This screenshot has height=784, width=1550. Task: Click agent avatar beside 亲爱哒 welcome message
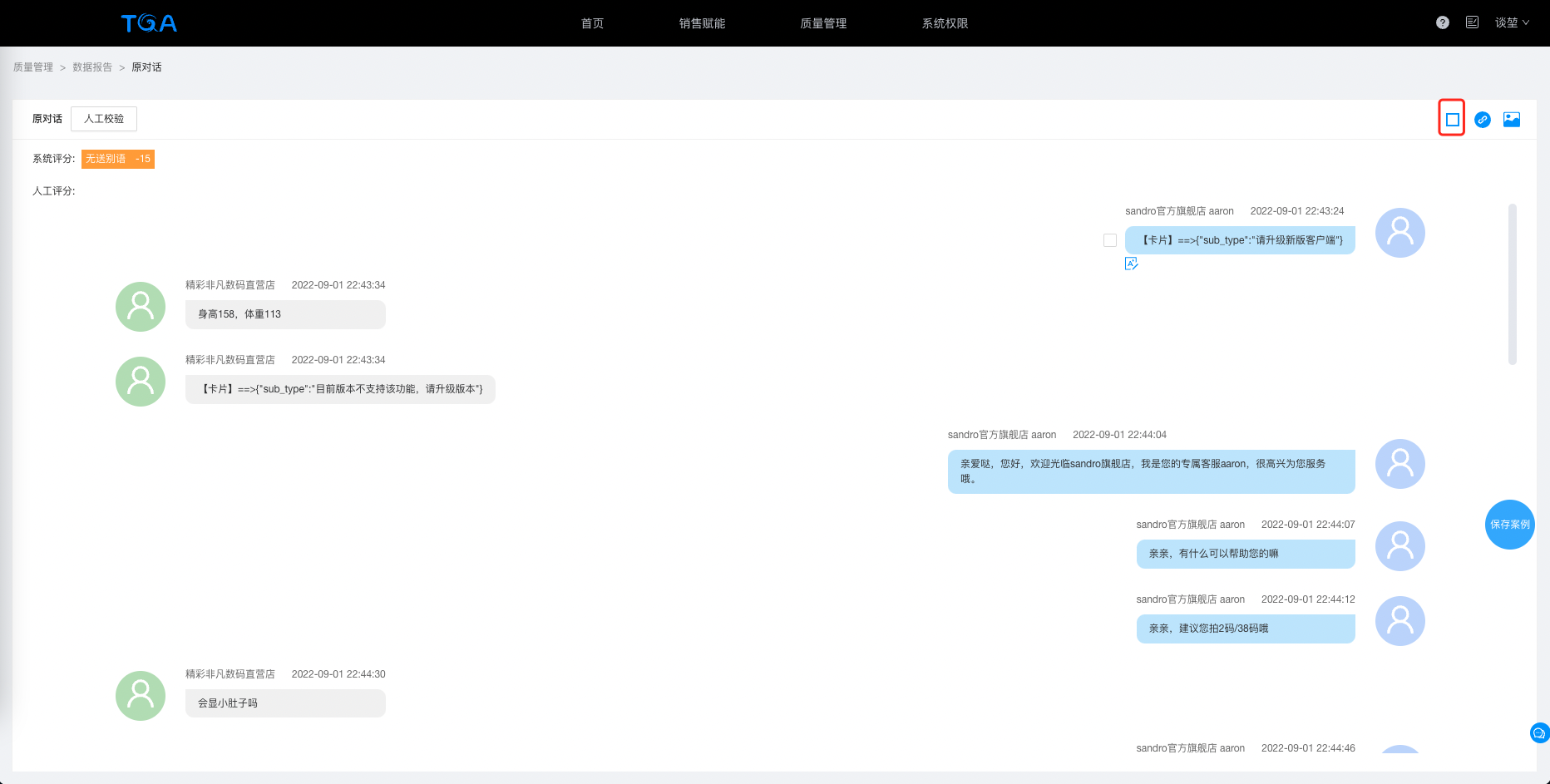coord(1400,464)
